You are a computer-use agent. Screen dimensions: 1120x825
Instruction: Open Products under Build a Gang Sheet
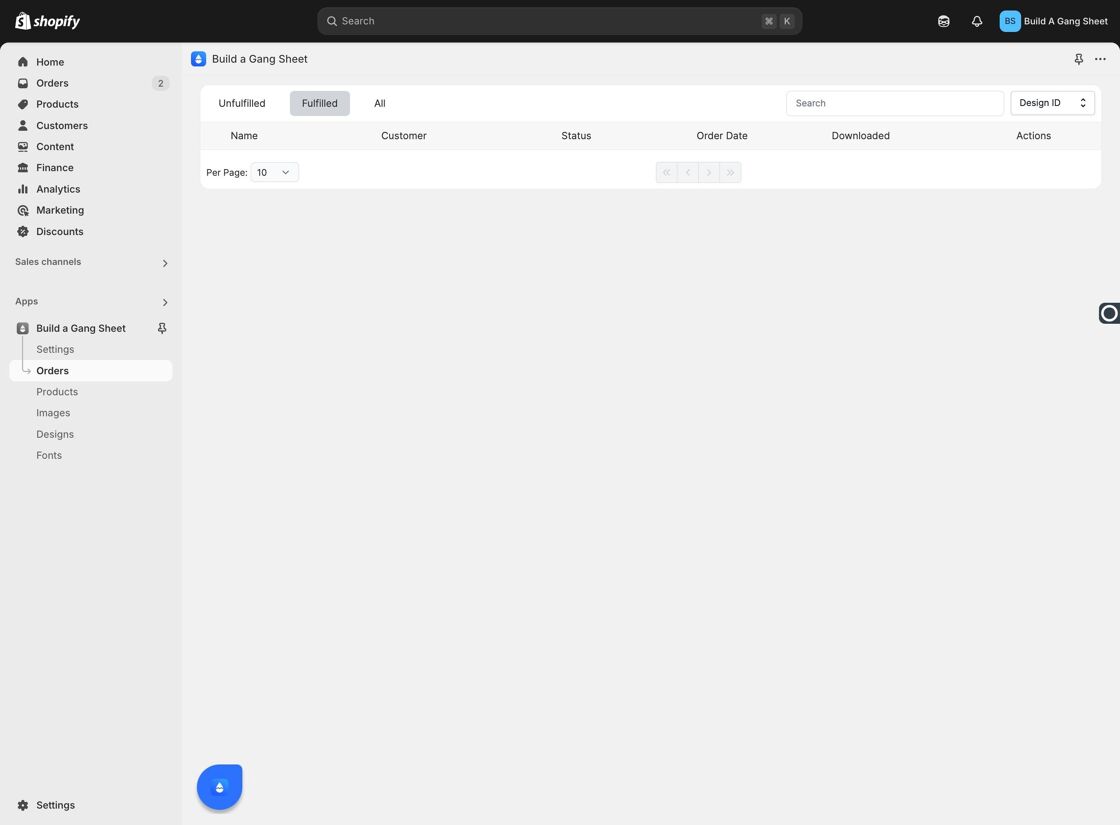pyautogui.click(x=57, y=391)
